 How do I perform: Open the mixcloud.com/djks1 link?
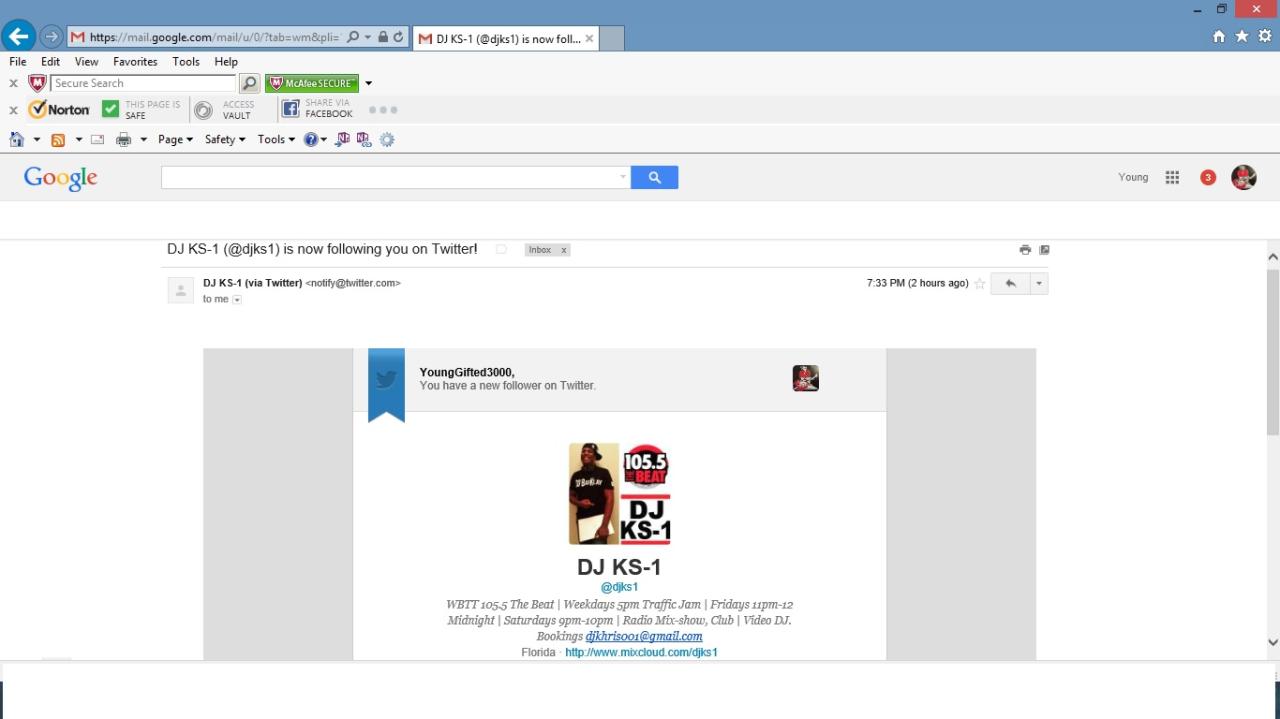641,652
